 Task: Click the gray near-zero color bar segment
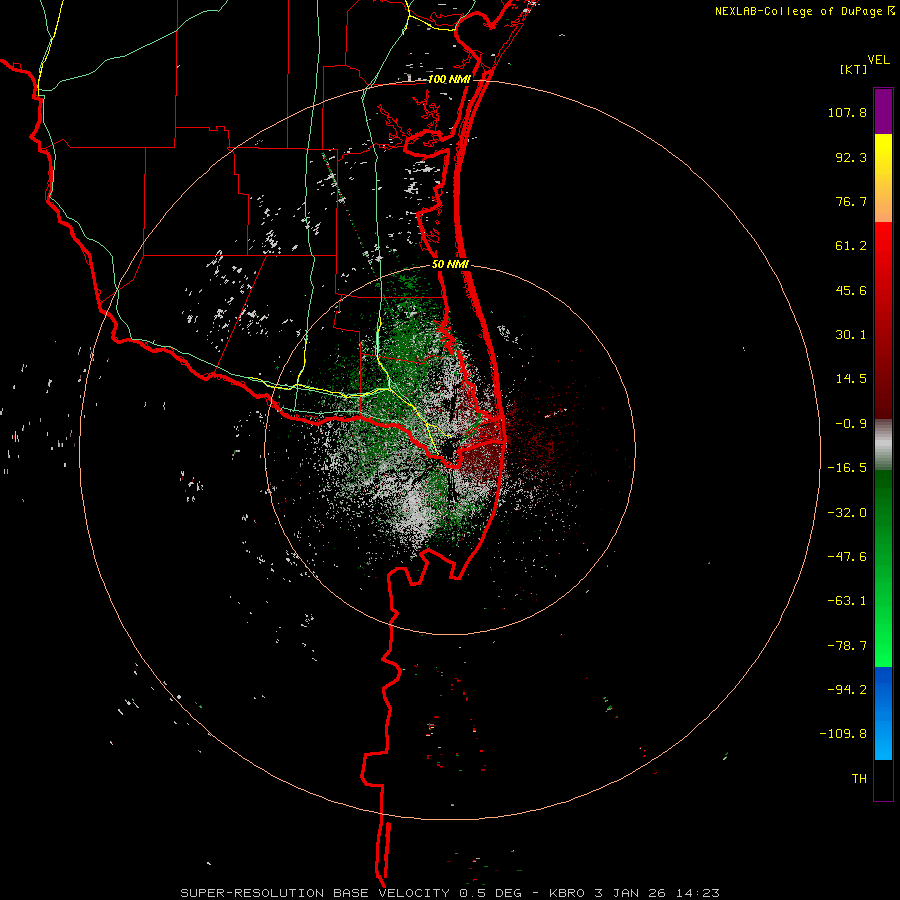[883, 444]
